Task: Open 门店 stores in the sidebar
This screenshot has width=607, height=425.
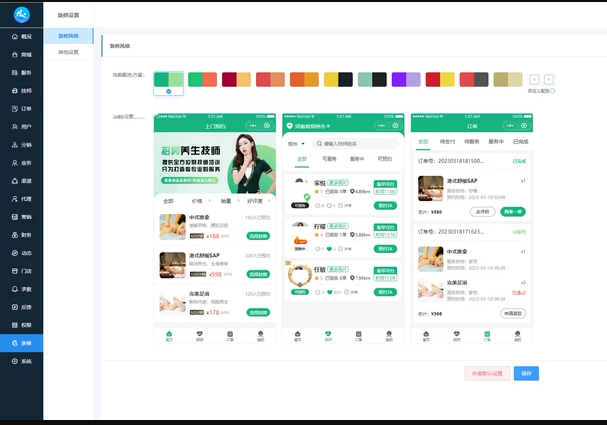Action: 22,271
